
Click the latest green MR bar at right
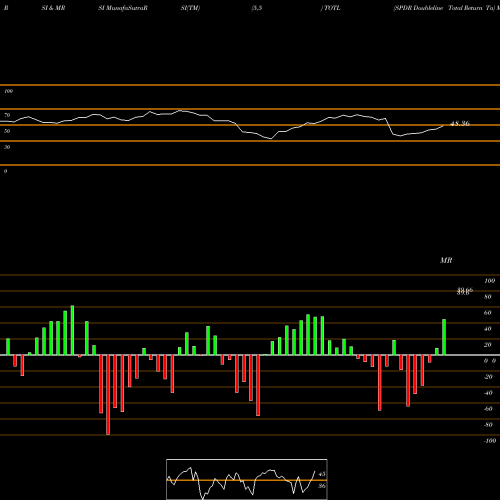coord(444,337)
